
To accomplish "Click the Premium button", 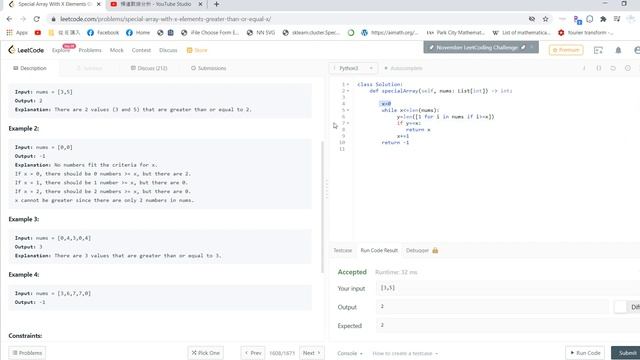I will tap(566, 50).
